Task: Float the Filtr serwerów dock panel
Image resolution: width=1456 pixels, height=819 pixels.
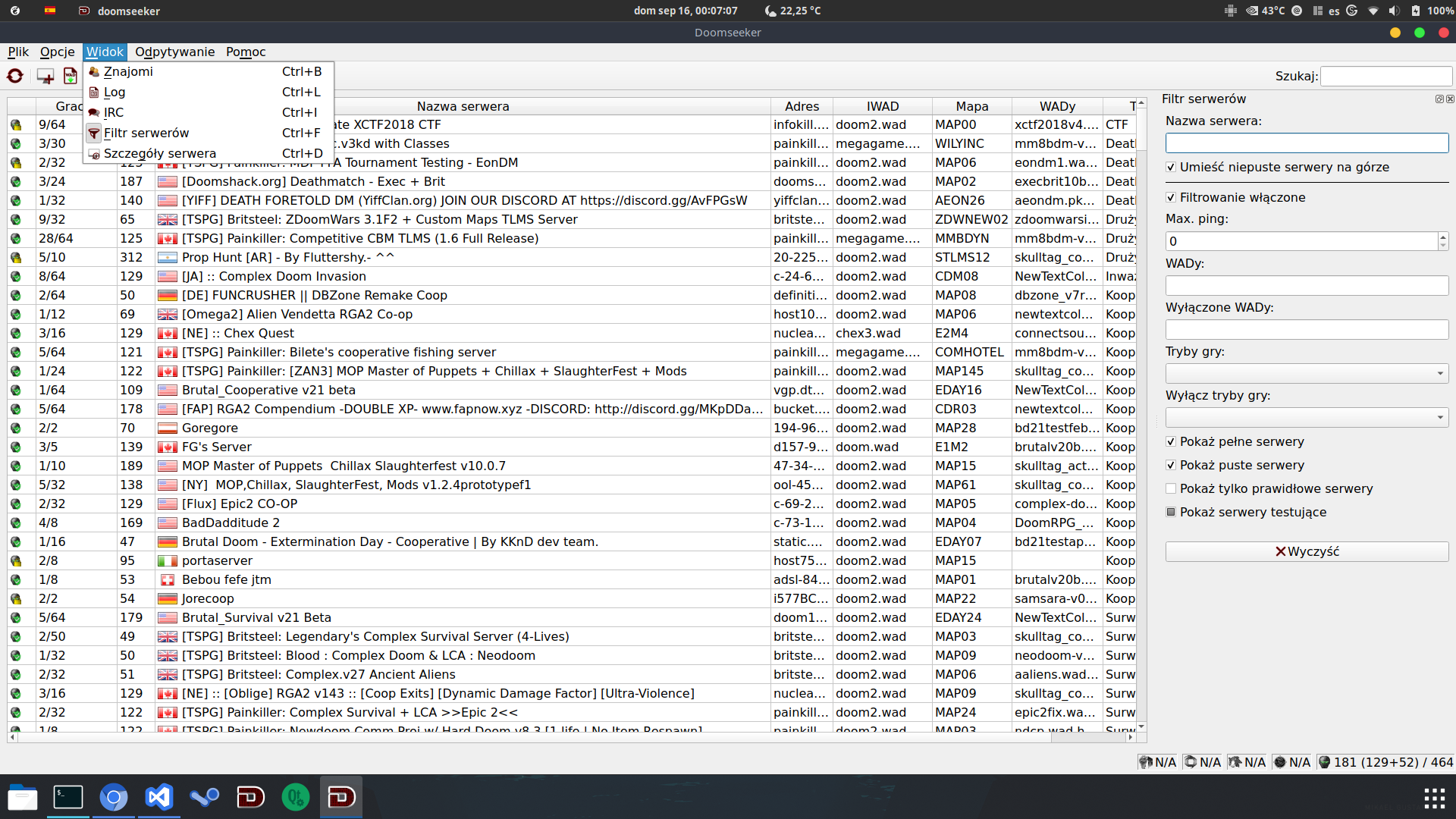Action: click(1439, 99)
